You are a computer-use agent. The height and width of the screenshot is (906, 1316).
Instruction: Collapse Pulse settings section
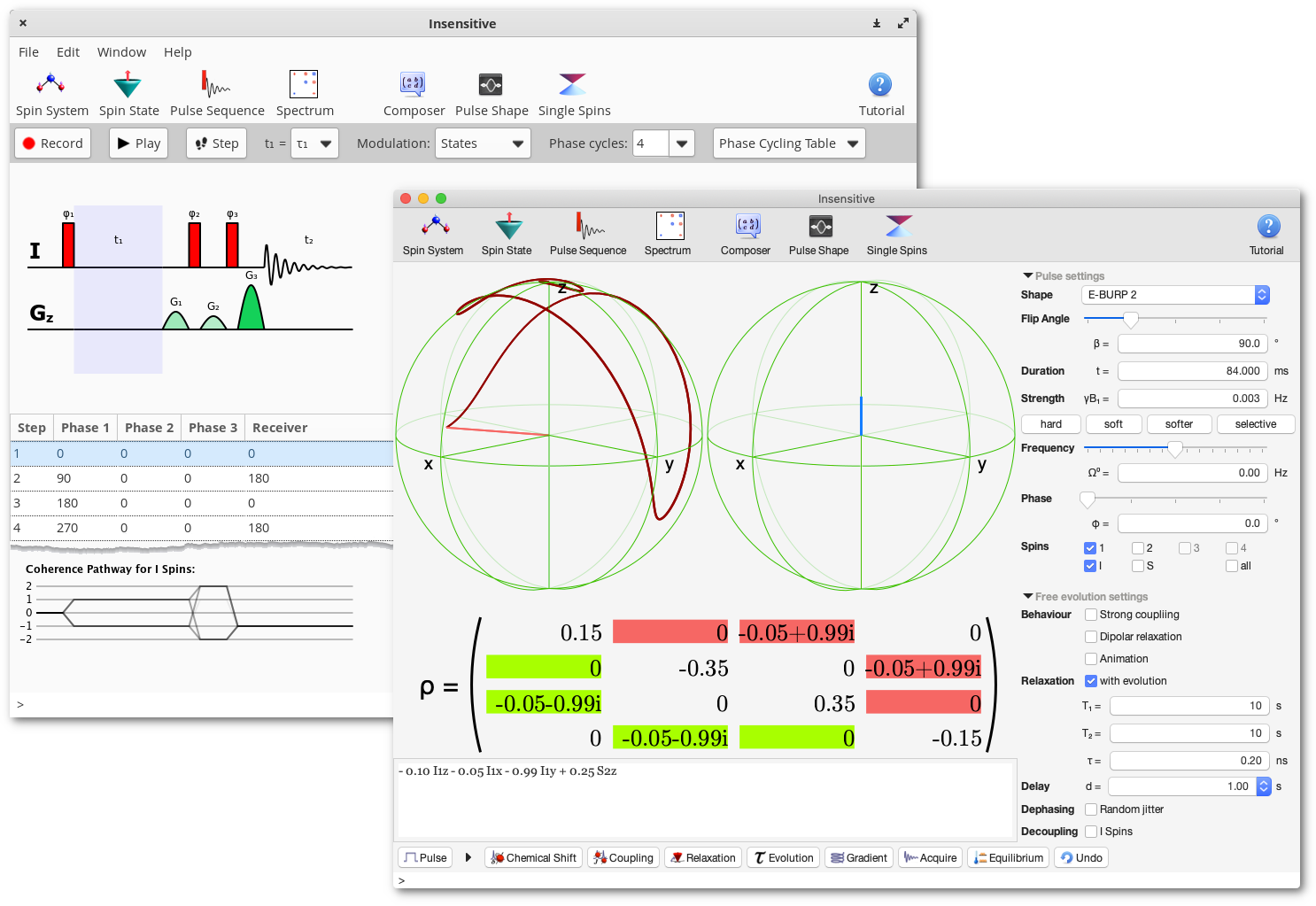1027,276
